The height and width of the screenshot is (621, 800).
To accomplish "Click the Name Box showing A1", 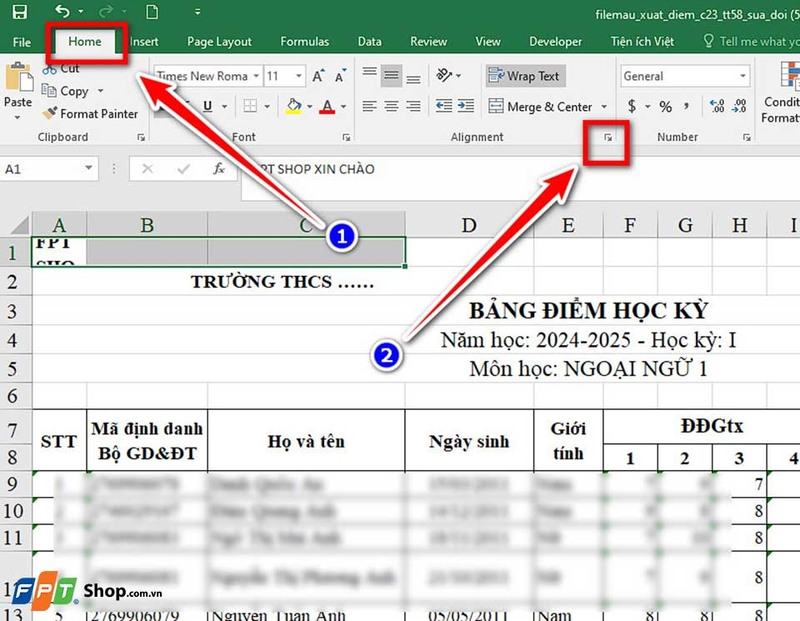I will click(x=40, y=168).
